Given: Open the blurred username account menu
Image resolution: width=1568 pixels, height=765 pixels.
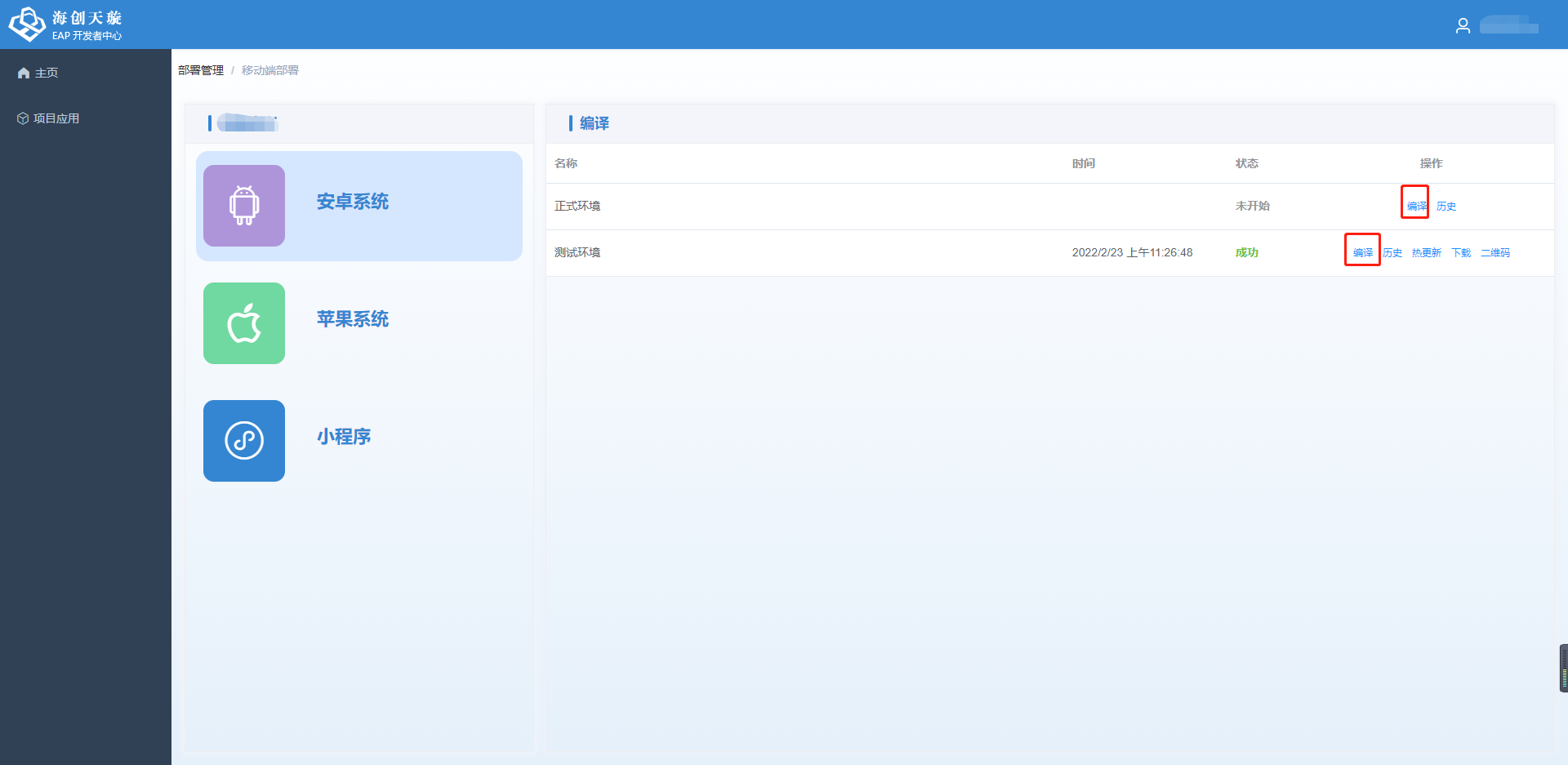Looking at the screenshot, I should [1508, 26].
